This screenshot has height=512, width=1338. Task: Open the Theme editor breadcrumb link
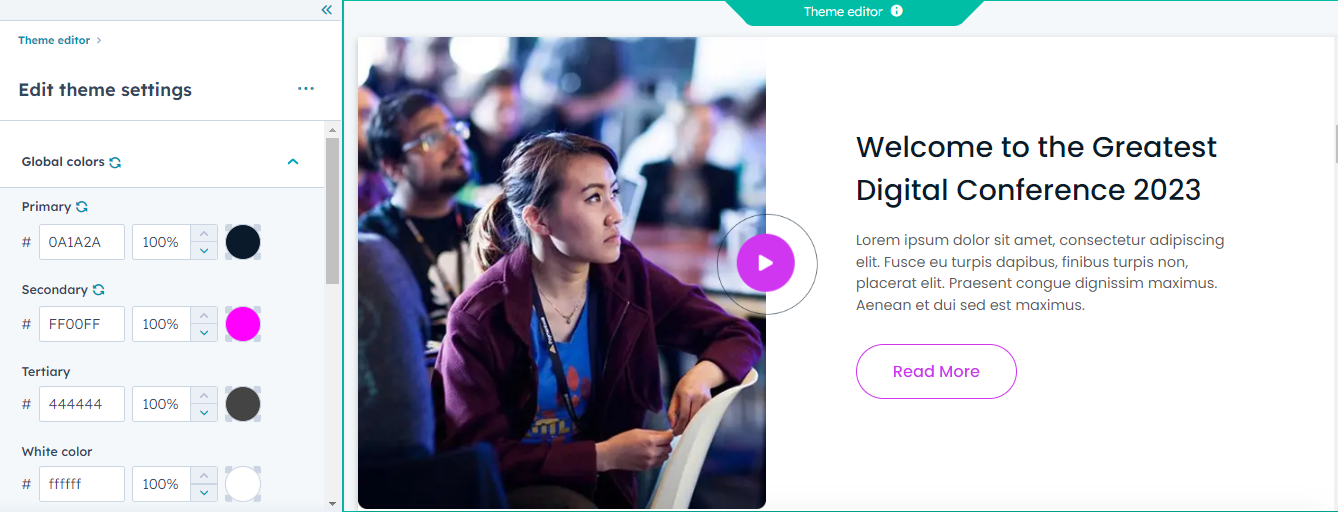point(54,41)
